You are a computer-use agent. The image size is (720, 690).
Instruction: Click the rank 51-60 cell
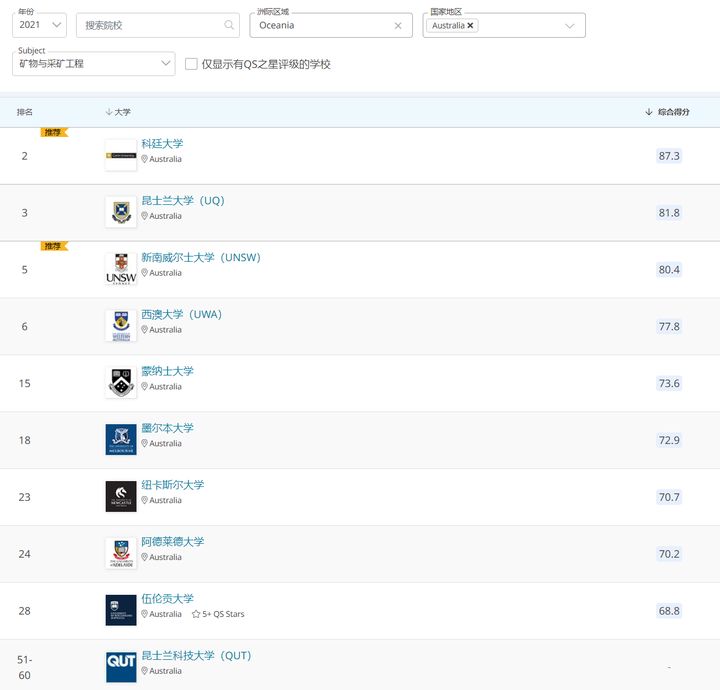coord(25,668)
